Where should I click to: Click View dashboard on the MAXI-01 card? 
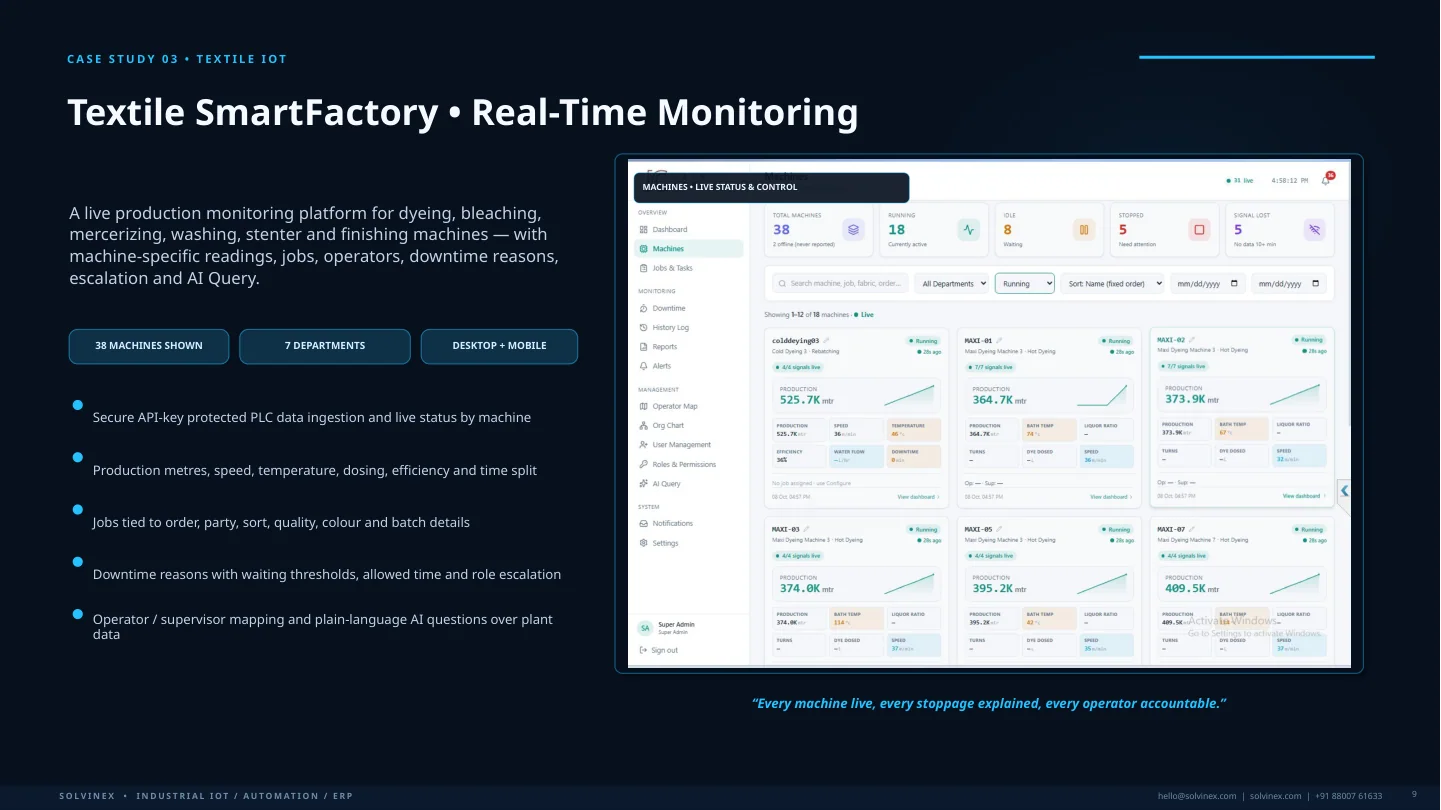1111,497
